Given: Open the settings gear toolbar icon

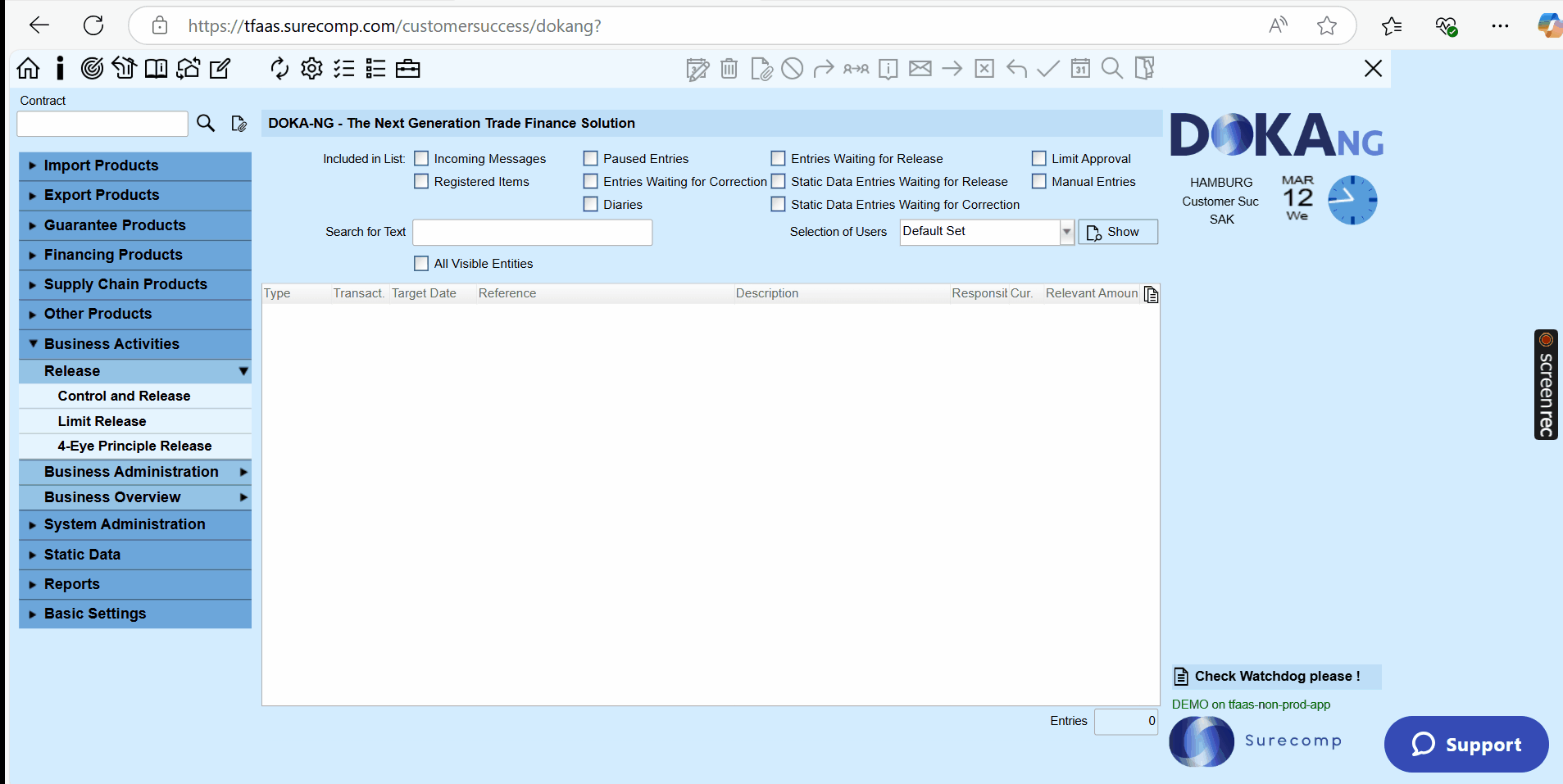Looking at the screenshot, I should 311,68.
